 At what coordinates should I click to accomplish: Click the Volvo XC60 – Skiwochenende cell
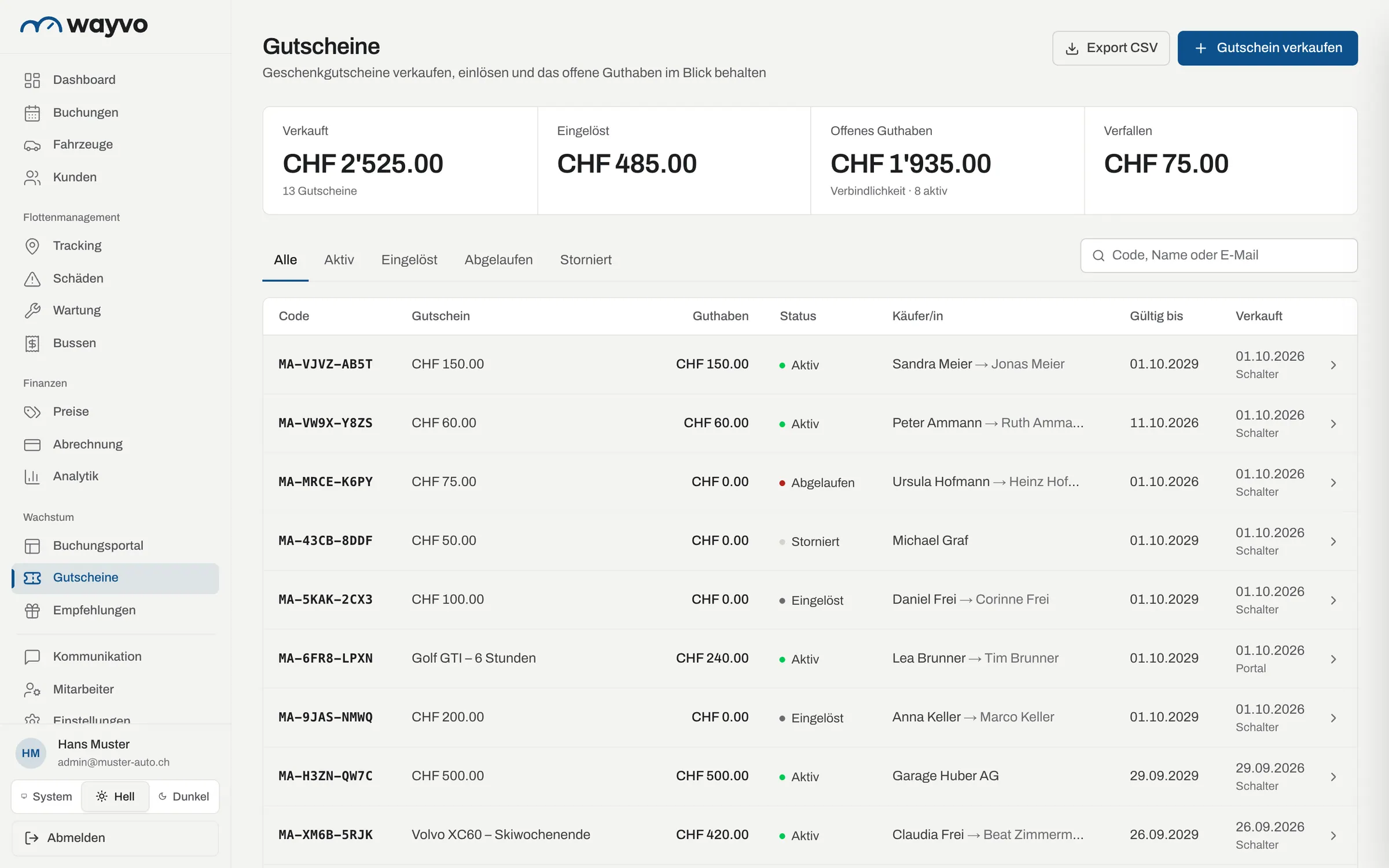[501, 834]
